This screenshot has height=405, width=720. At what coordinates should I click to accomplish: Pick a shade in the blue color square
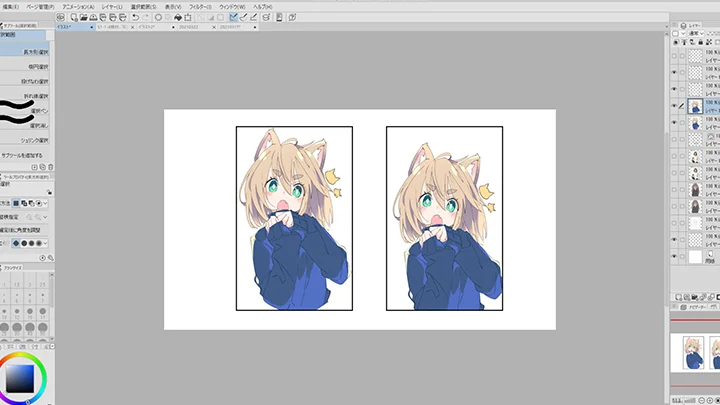[x=20, y=379]
